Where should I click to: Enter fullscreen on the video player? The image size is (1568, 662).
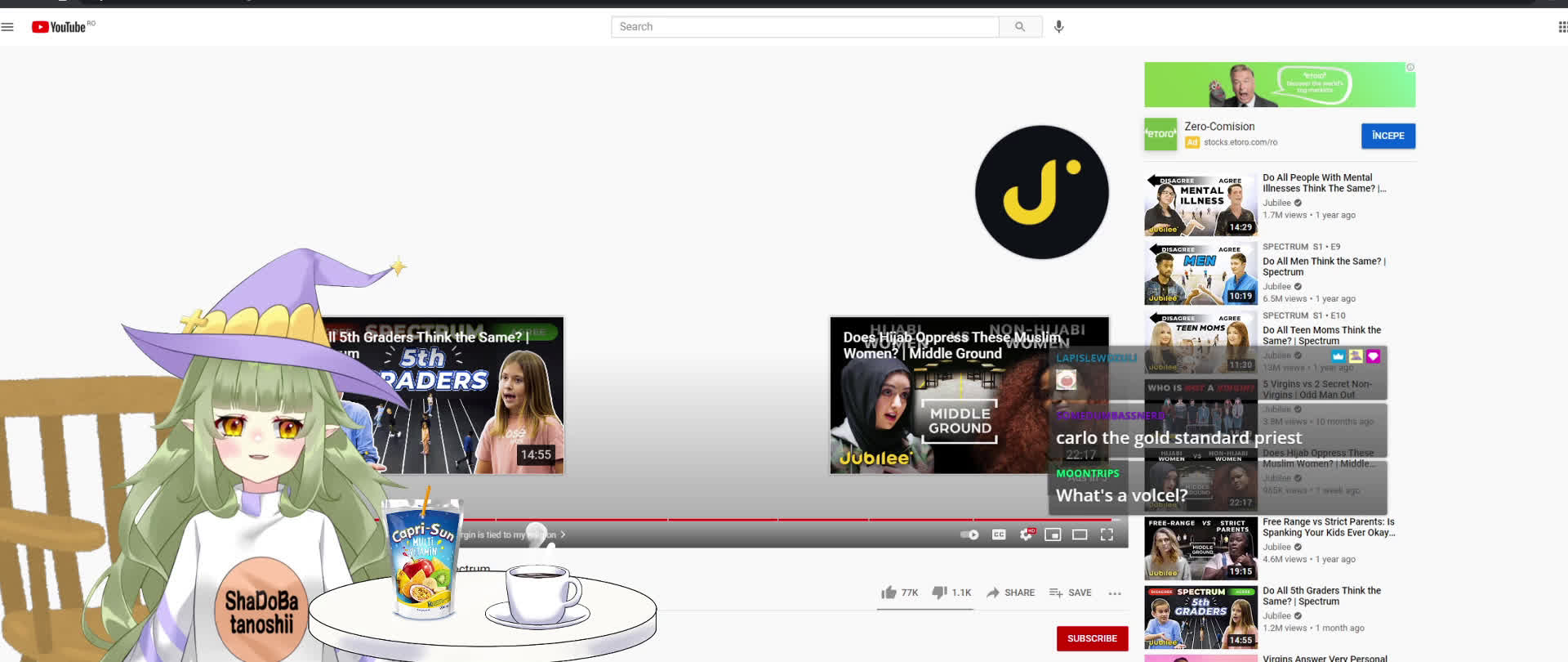point(1107,535)
